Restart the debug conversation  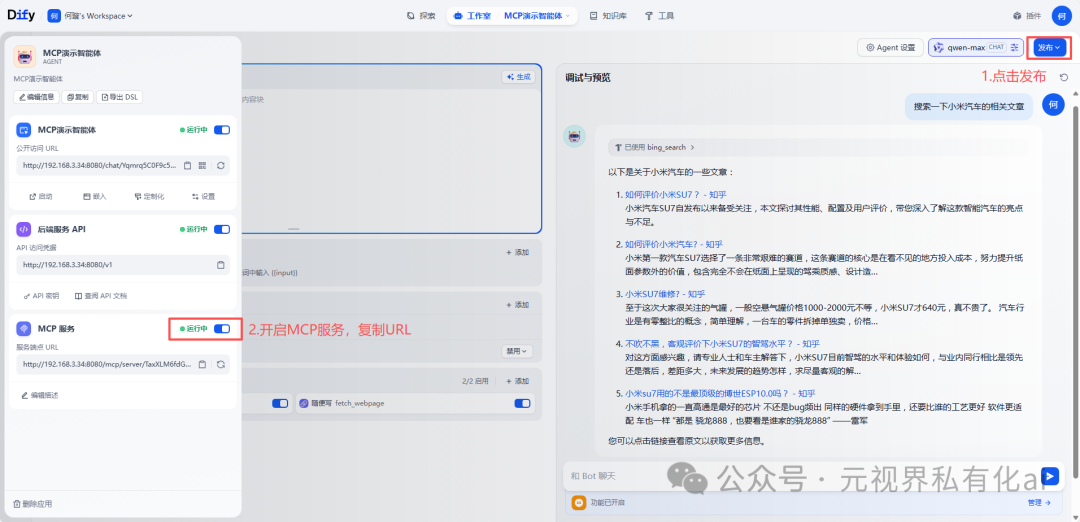coord(1063,77)
